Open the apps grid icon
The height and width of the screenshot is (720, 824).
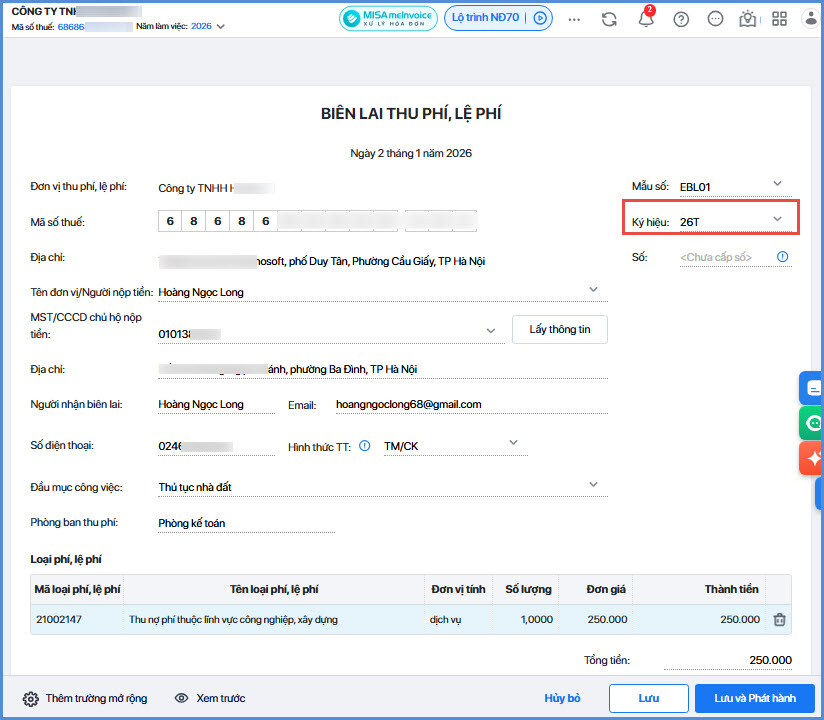(779, 19)
